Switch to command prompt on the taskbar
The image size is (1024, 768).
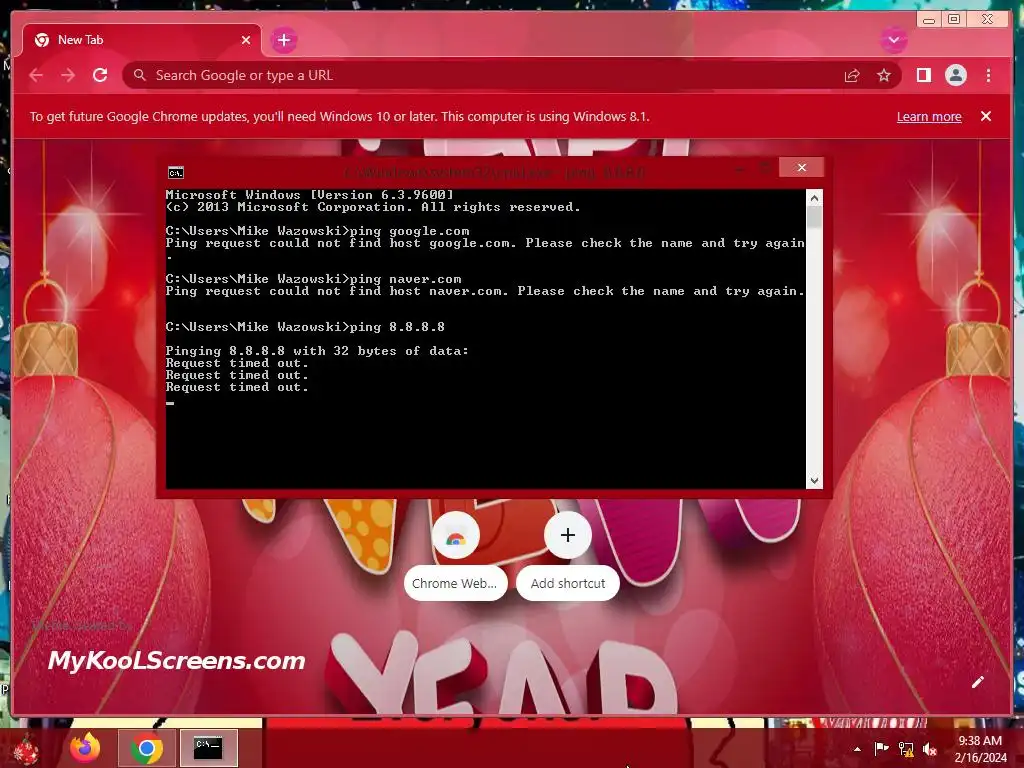[x=208, y=748]
